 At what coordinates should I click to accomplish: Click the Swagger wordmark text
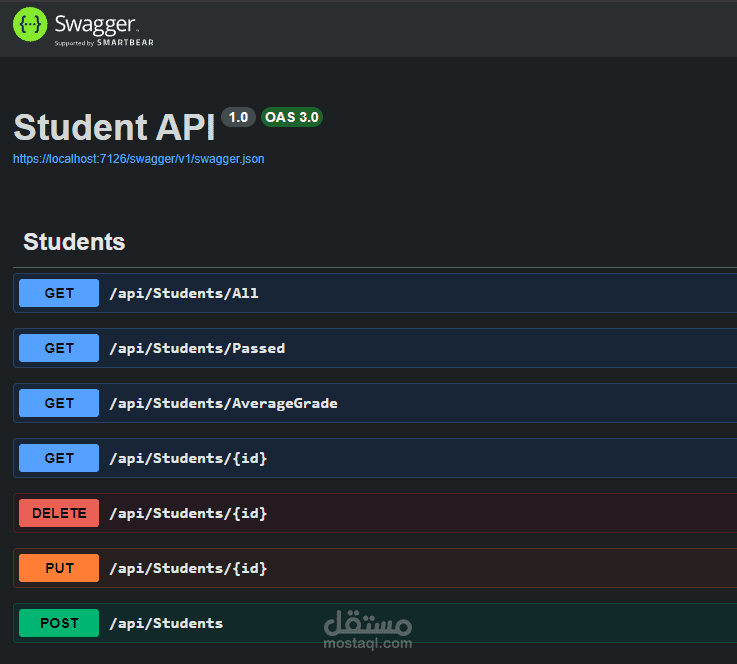pyautogui.click(x=96, y=24)
